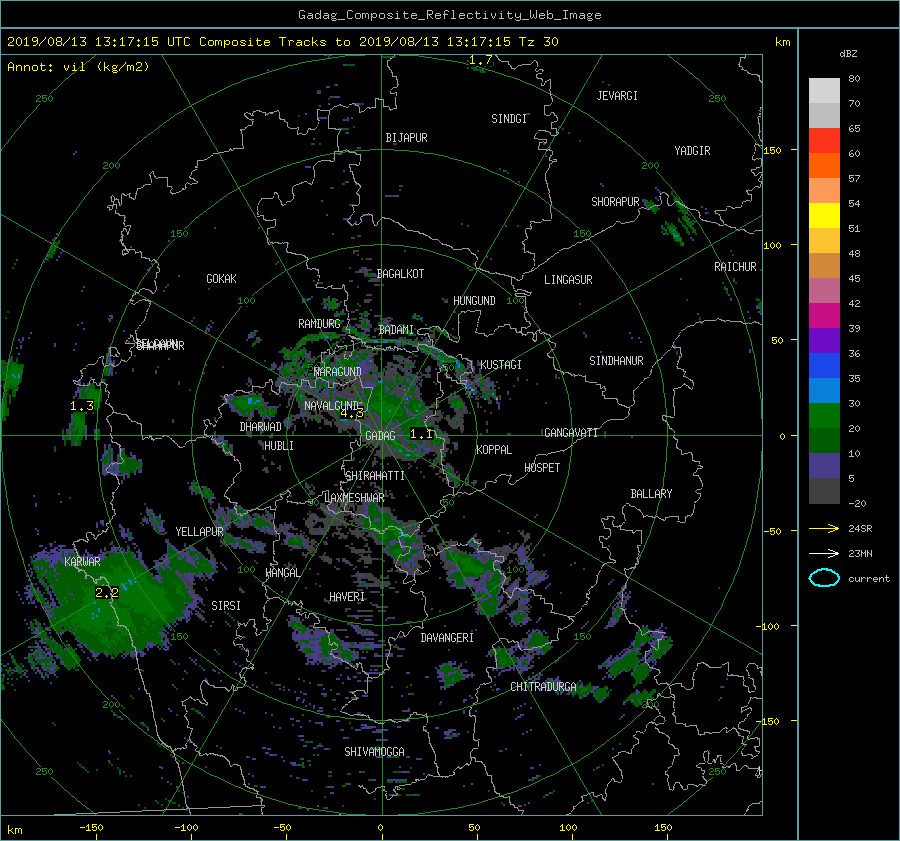Click the YELLAPUR city label
The width and height of the screenshot is (900, 841).
199,532
